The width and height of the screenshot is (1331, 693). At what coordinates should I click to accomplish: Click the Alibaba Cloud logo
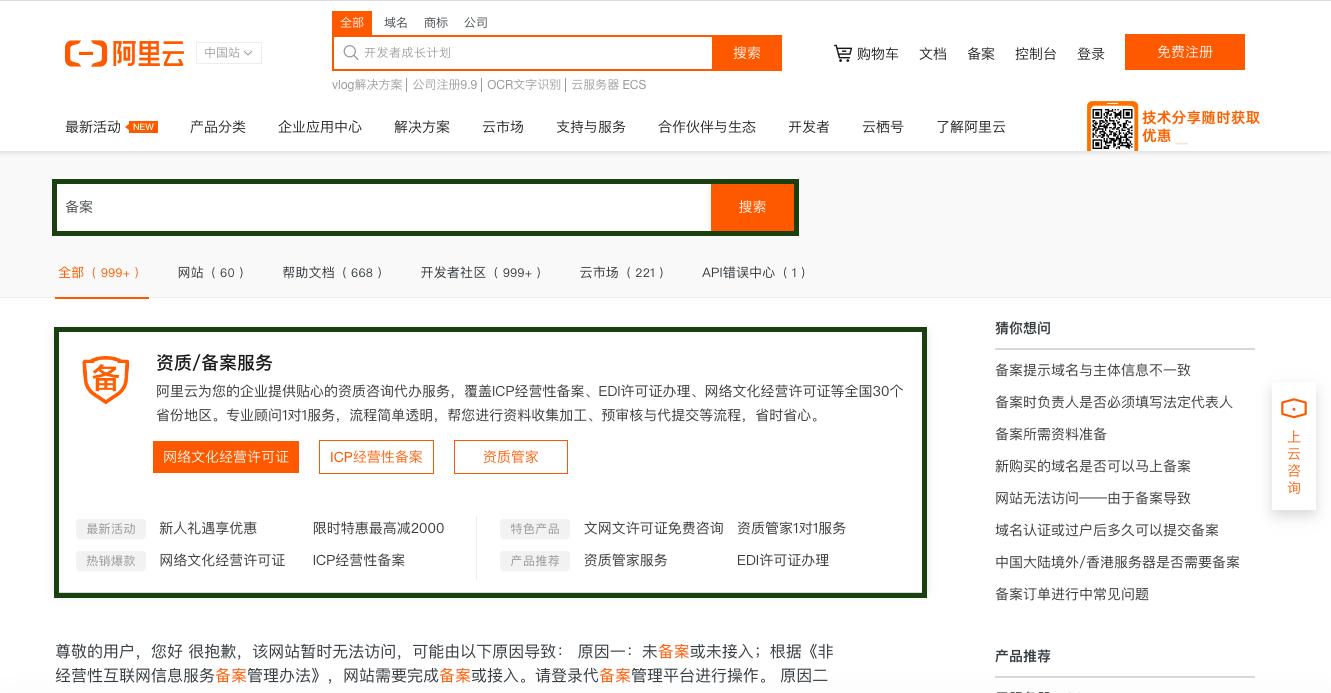124,53
